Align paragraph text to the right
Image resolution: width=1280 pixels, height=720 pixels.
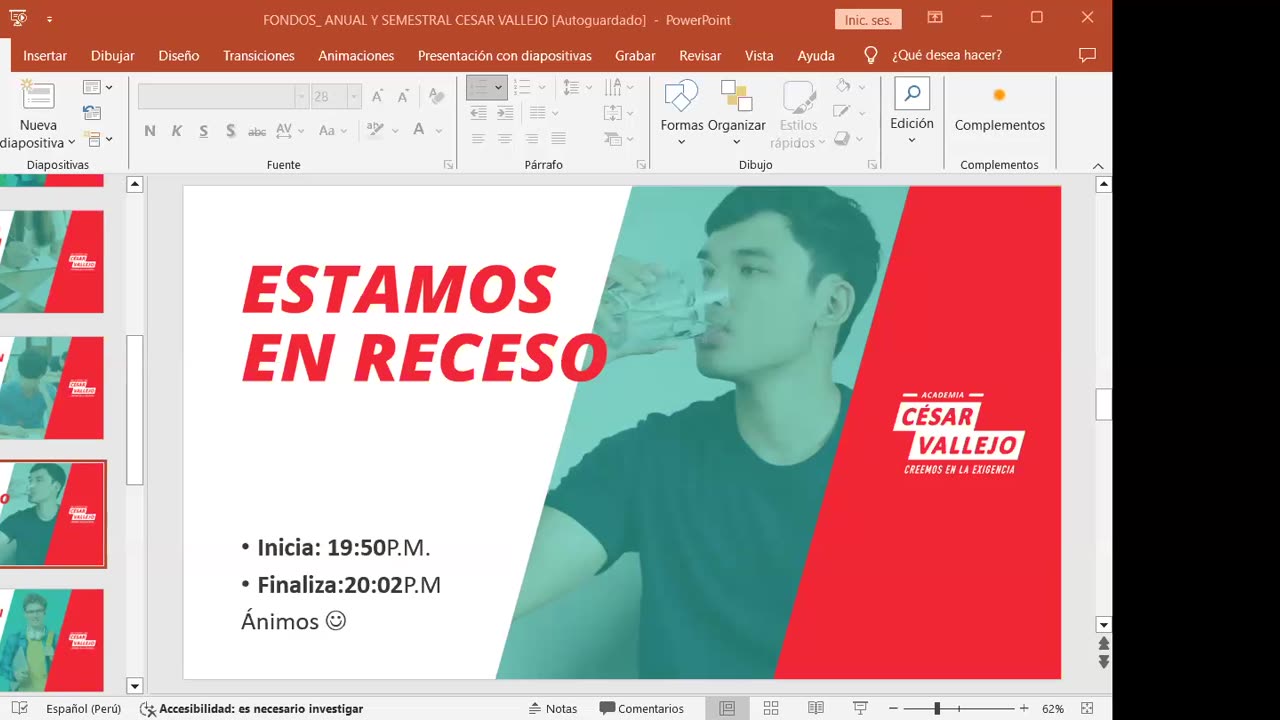coord(532,139)
